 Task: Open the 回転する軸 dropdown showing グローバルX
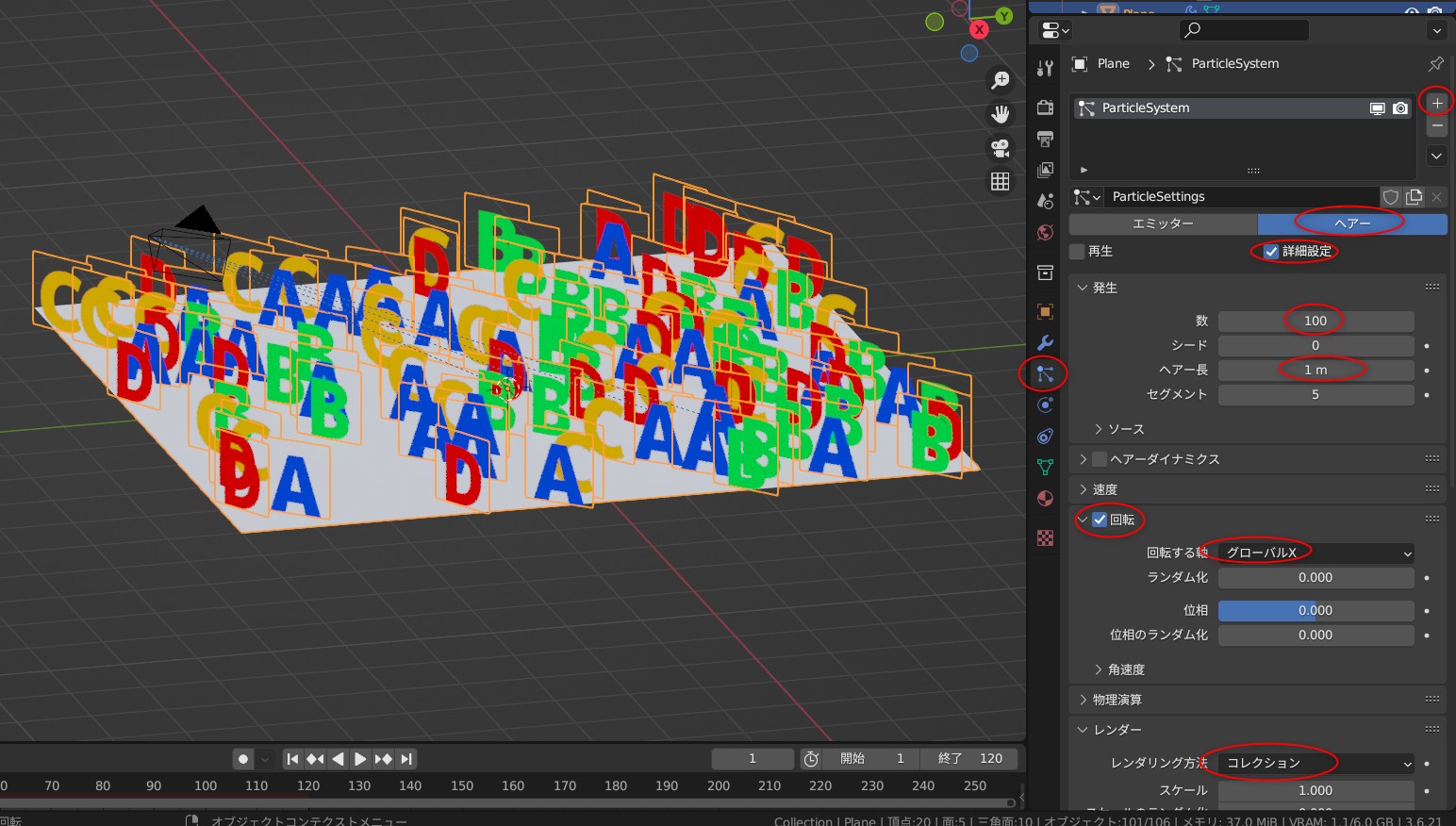coord(1315,553)
